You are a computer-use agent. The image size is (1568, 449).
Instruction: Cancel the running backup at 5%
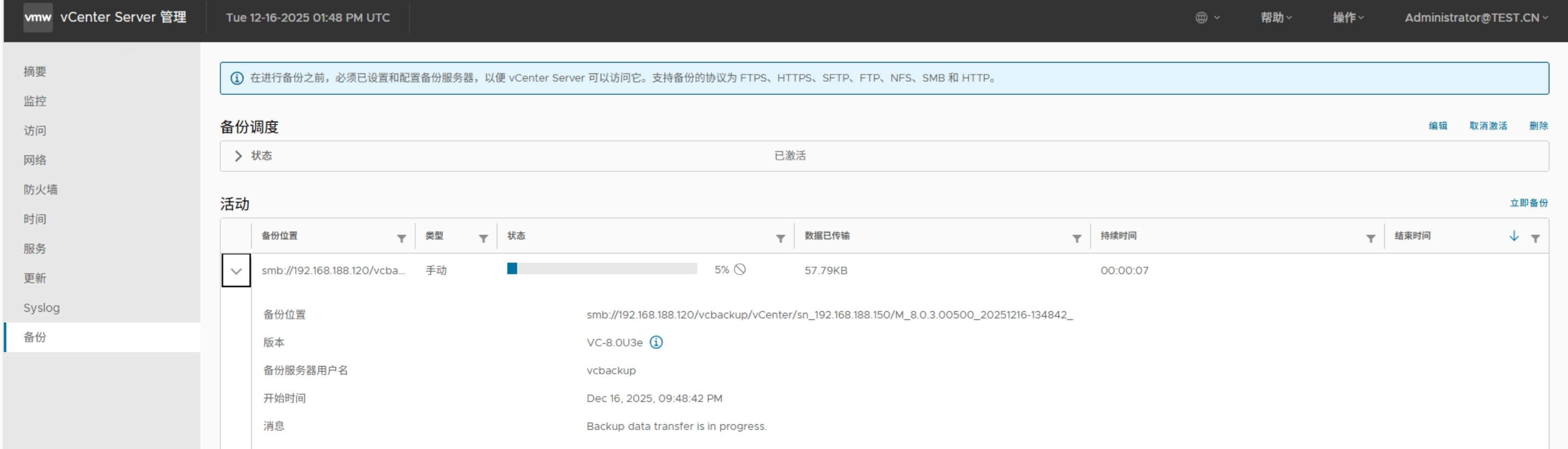739,270
